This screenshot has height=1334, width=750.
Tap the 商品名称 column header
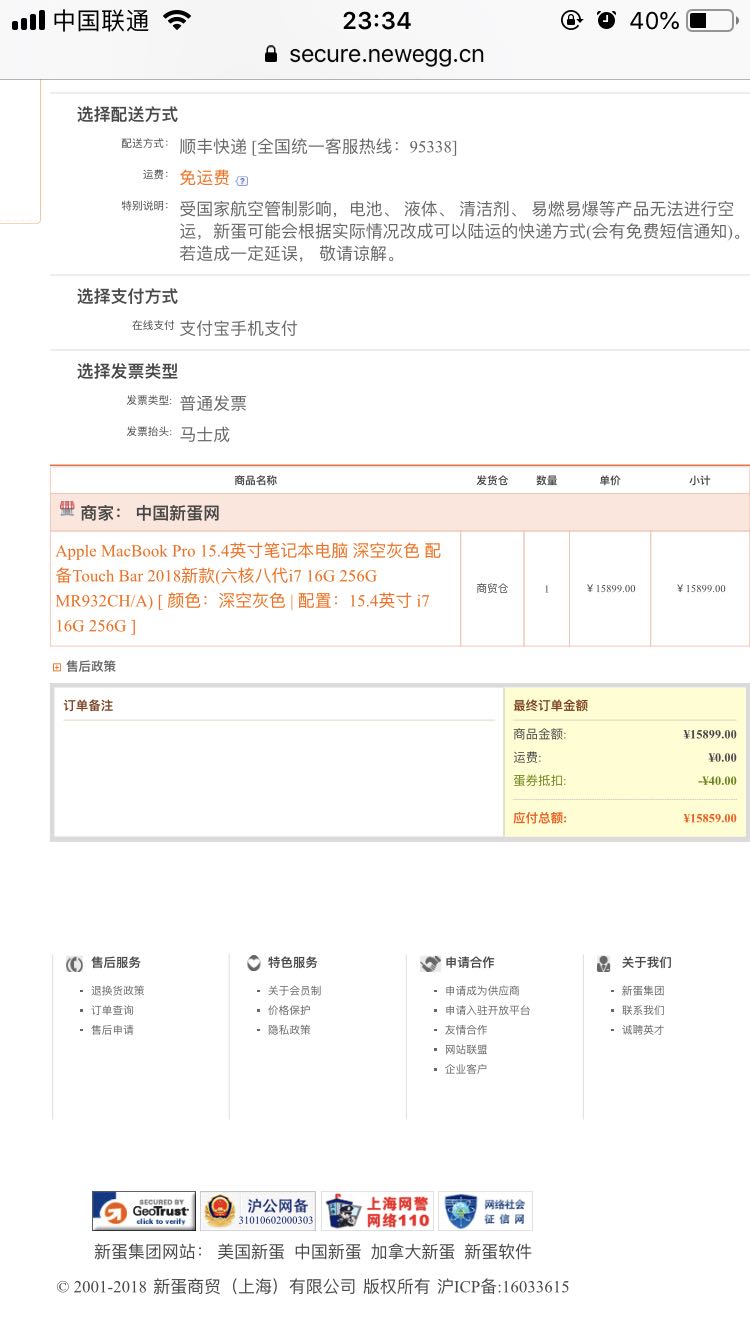click(x=255, y=481)
